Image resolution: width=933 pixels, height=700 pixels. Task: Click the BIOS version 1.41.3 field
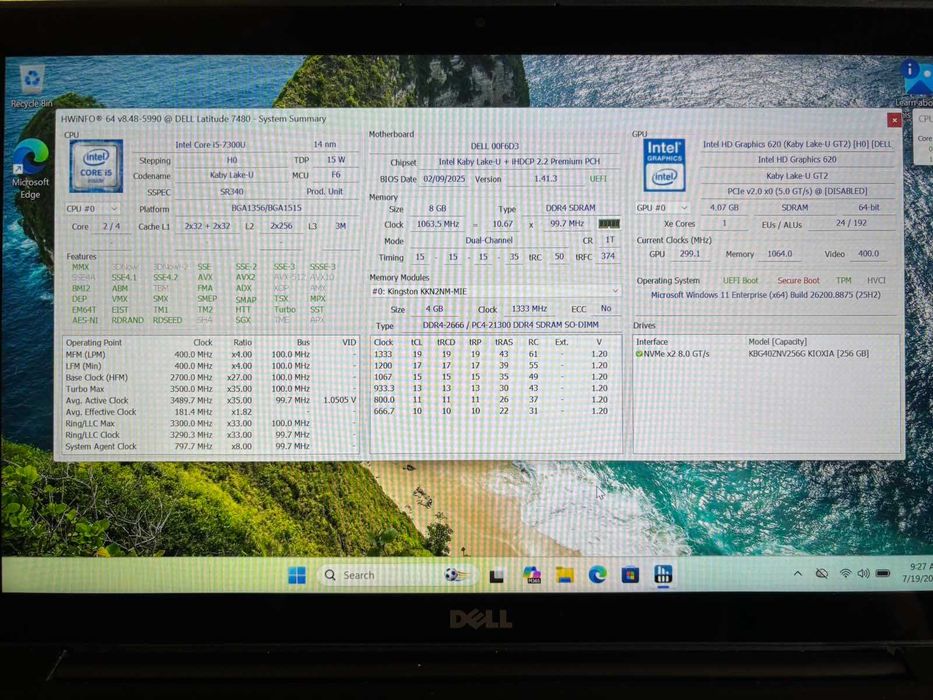[x=545, y=179]
